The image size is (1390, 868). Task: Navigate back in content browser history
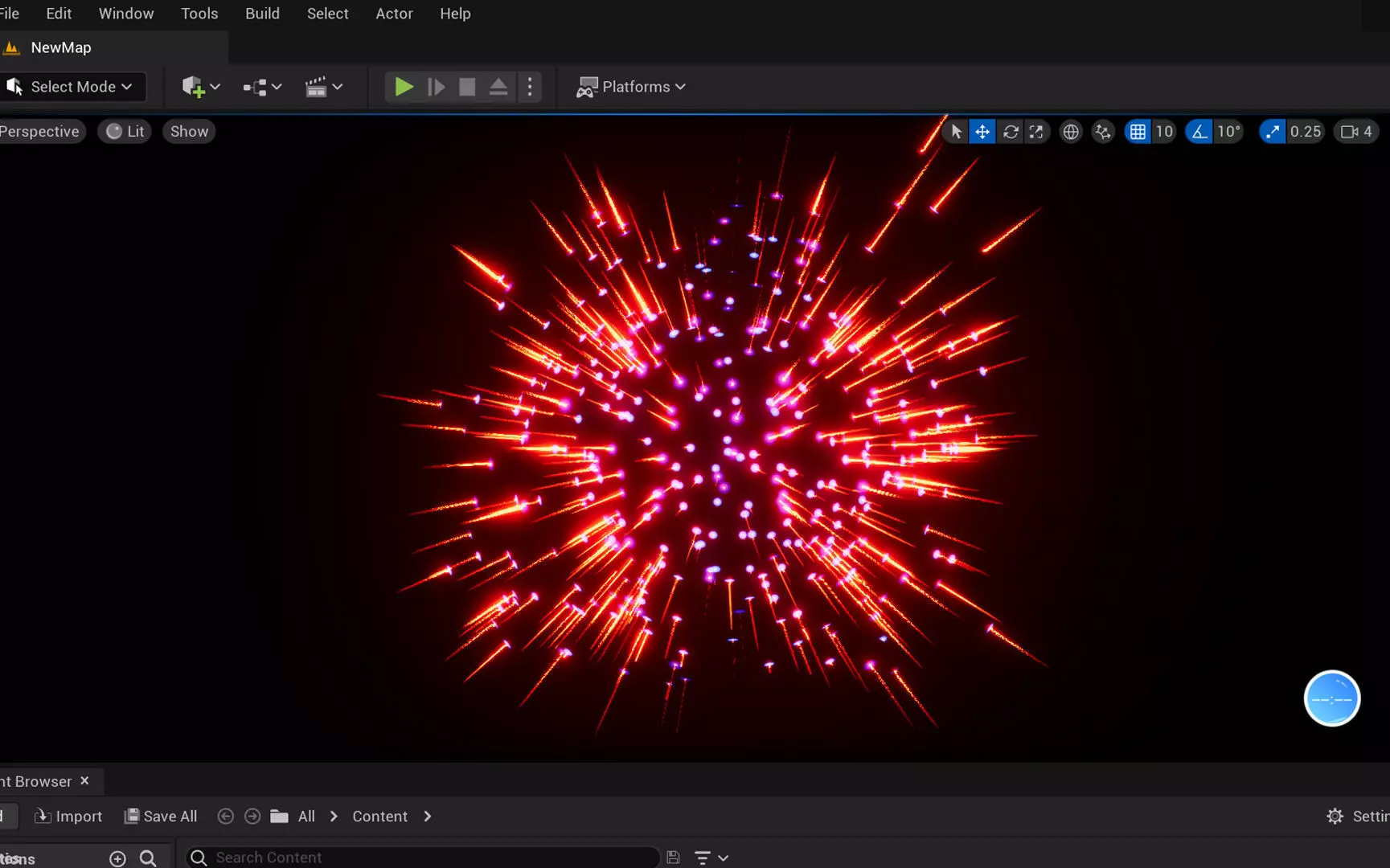click(x=226, y=817)
